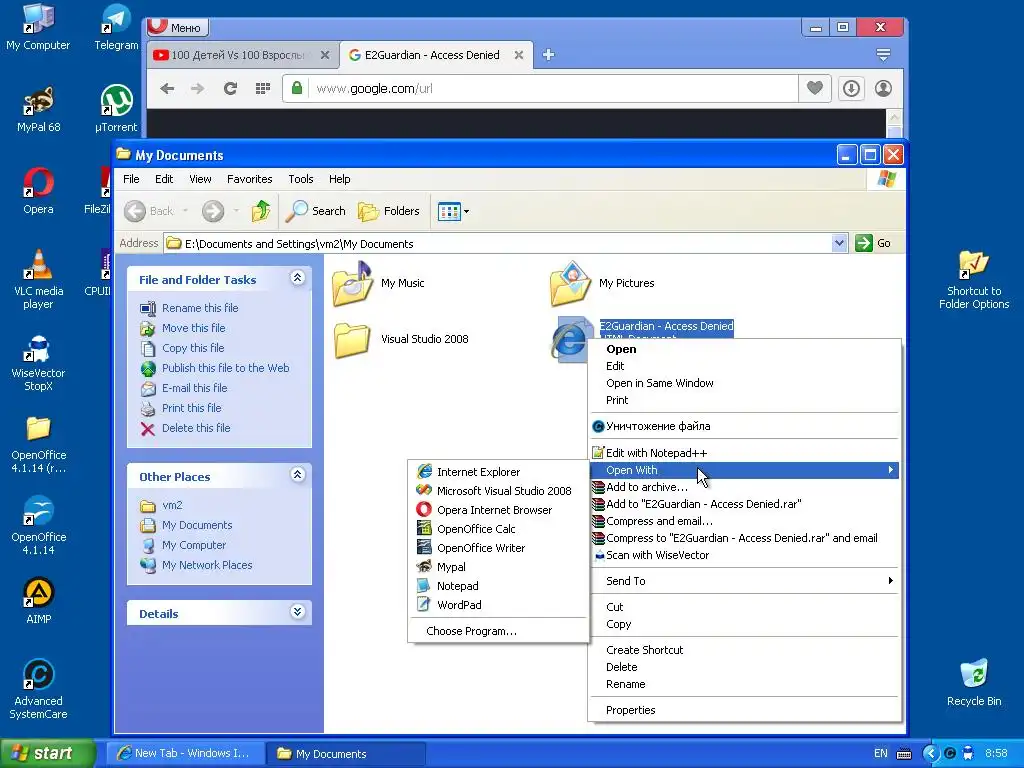This screenshot has height=768, width=1024.
Task: Open Opera desktop shortcut
Action: point(38,191)
